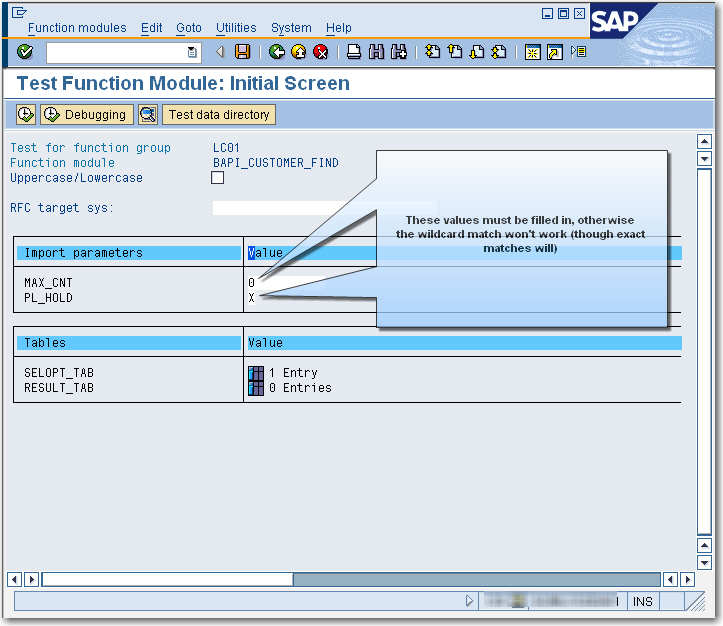Click the First Page icon
The image size is (723, 626).
[x=433, y=52]
